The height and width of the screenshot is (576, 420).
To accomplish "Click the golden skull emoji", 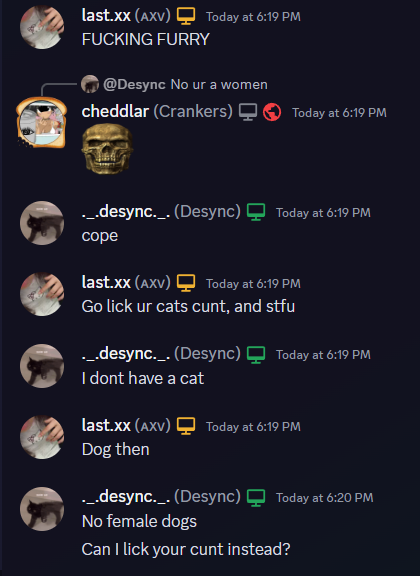I will pos(107,148).
